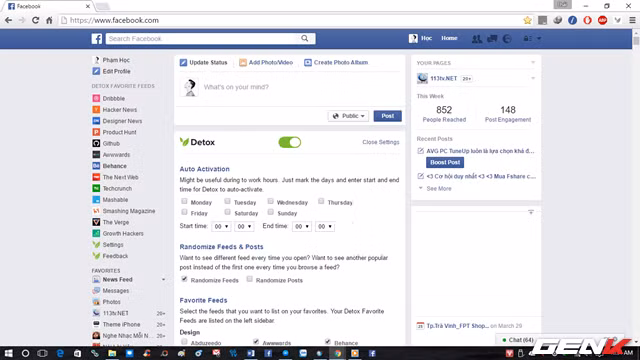Click the Post button
640x360 pixels.
pyautogui.click(x=387, y=116)
